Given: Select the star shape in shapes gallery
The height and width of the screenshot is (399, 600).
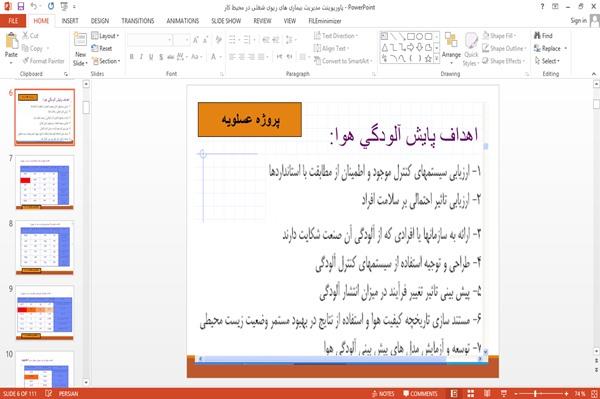Looking at the screenshot, I should pos(429,59).
